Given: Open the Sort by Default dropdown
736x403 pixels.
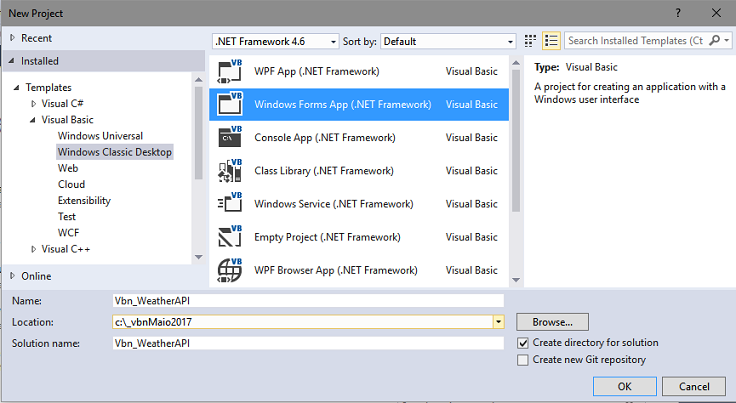Looking at the screenshot, I should [x=448, y=41].
